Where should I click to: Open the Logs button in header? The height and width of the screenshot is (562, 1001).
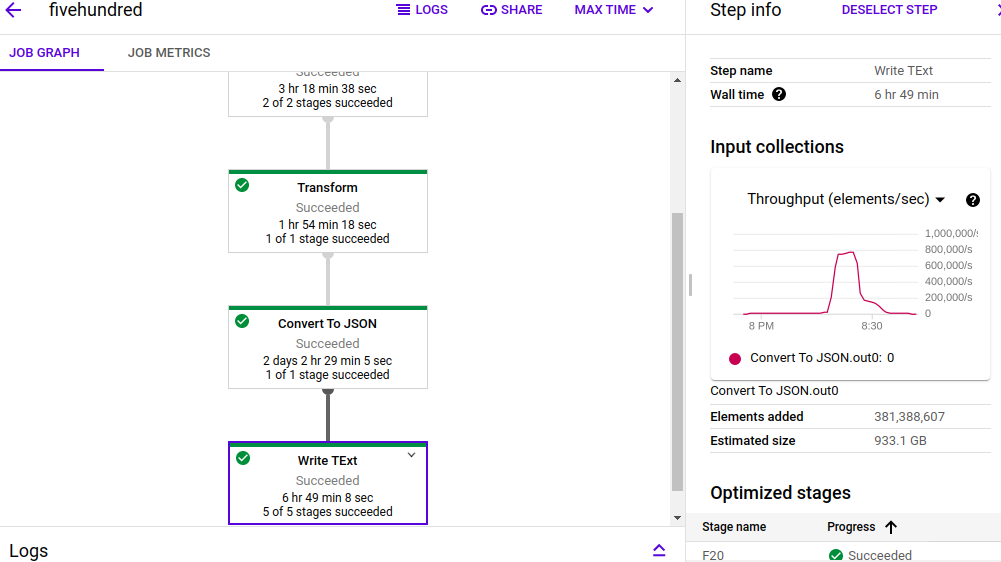422,10
